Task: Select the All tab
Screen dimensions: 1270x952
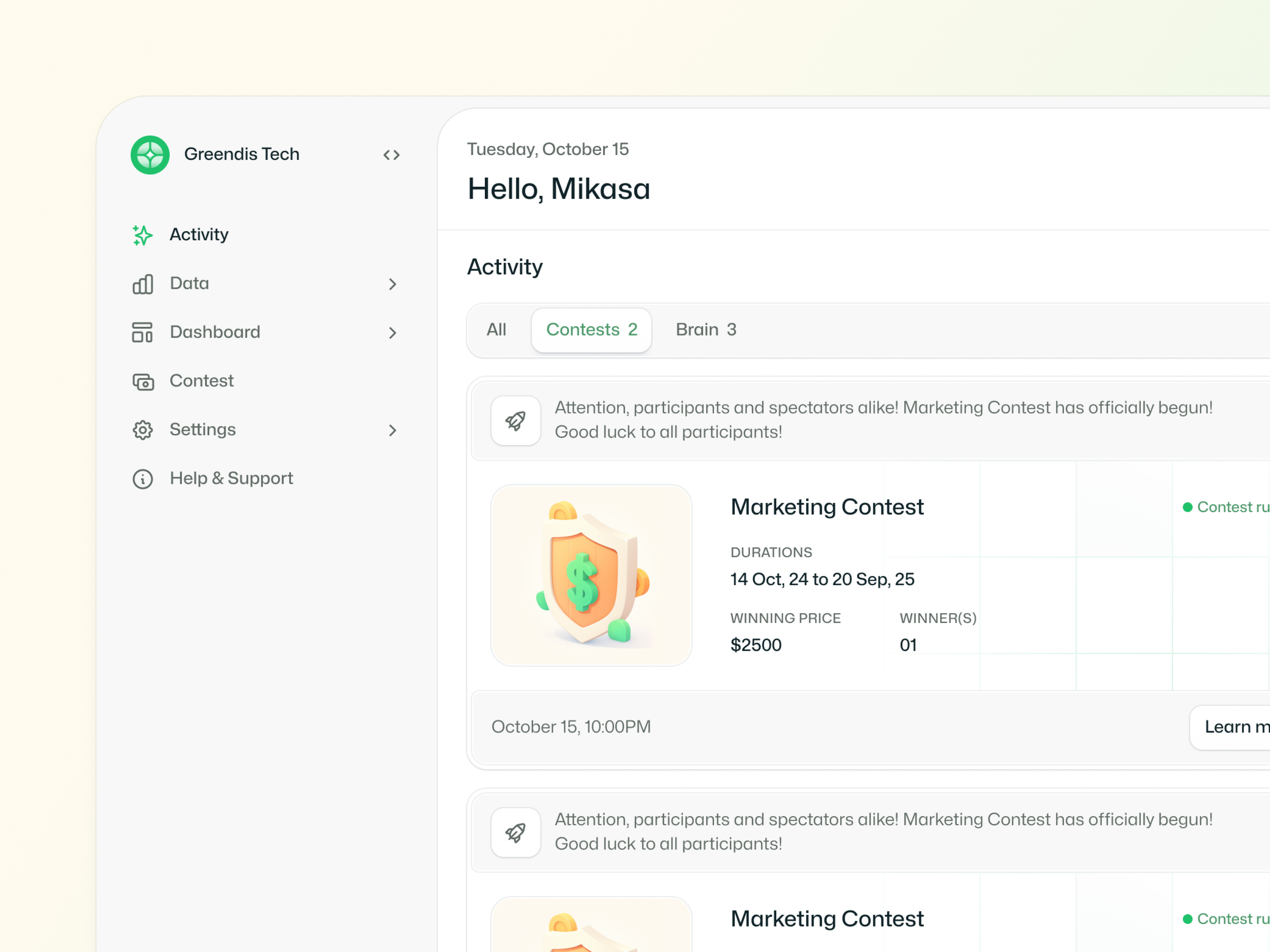Action: (497, 330)
